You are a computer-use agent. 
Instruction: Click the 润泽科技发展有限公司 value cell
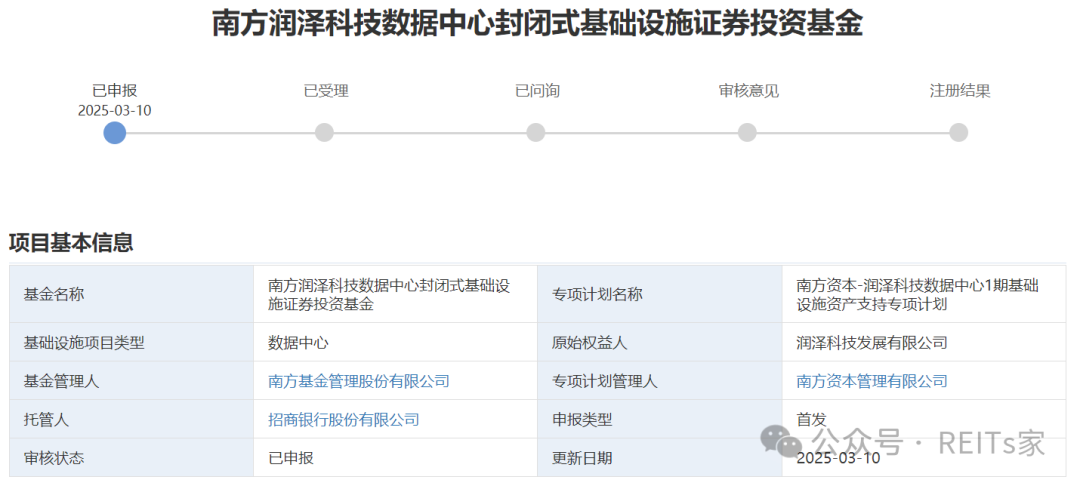pos(924,342)
